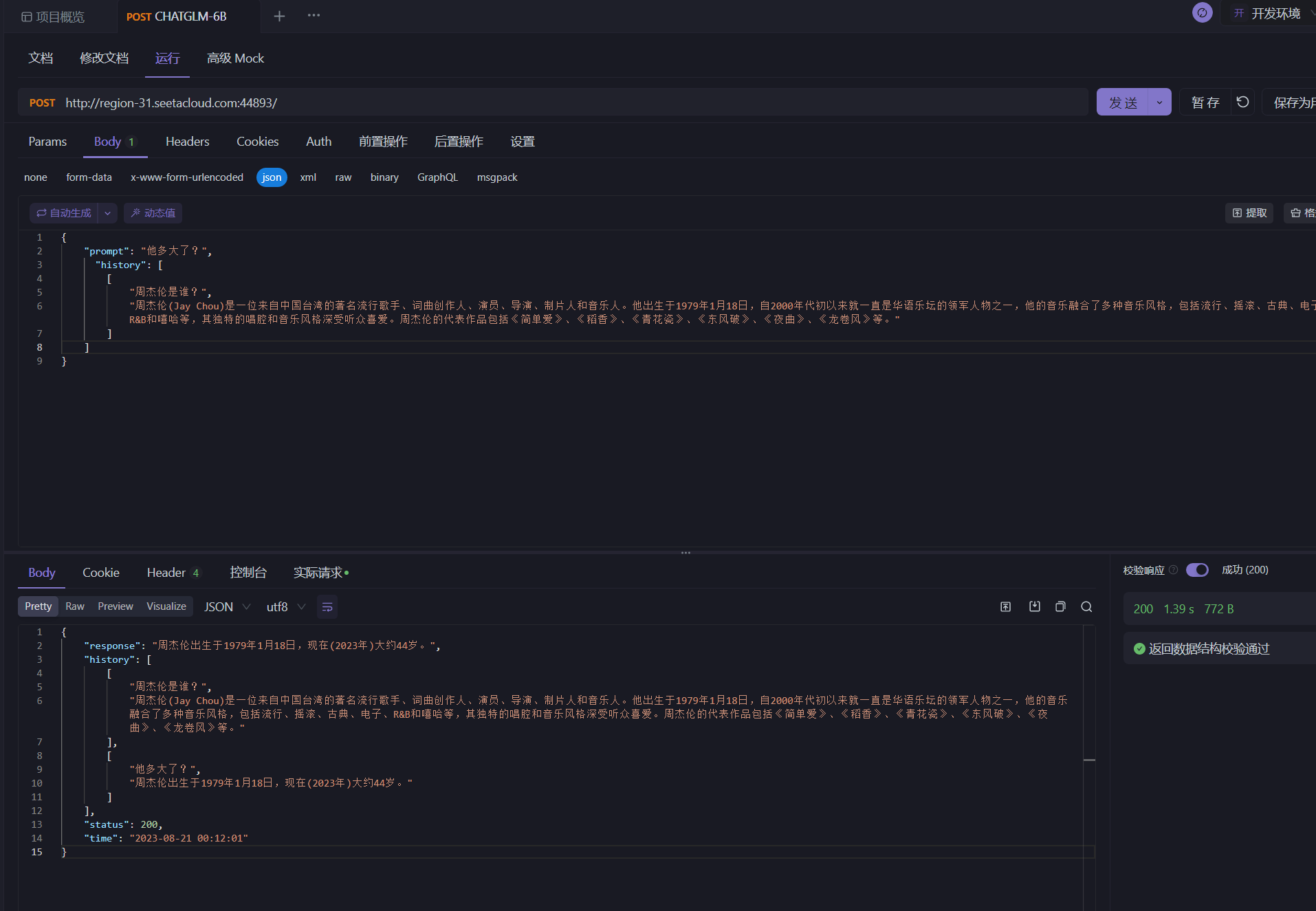Click the green check validation icon
Image resolution: width=1316 pixels, height=911 pixels.
click(1139, 648)
